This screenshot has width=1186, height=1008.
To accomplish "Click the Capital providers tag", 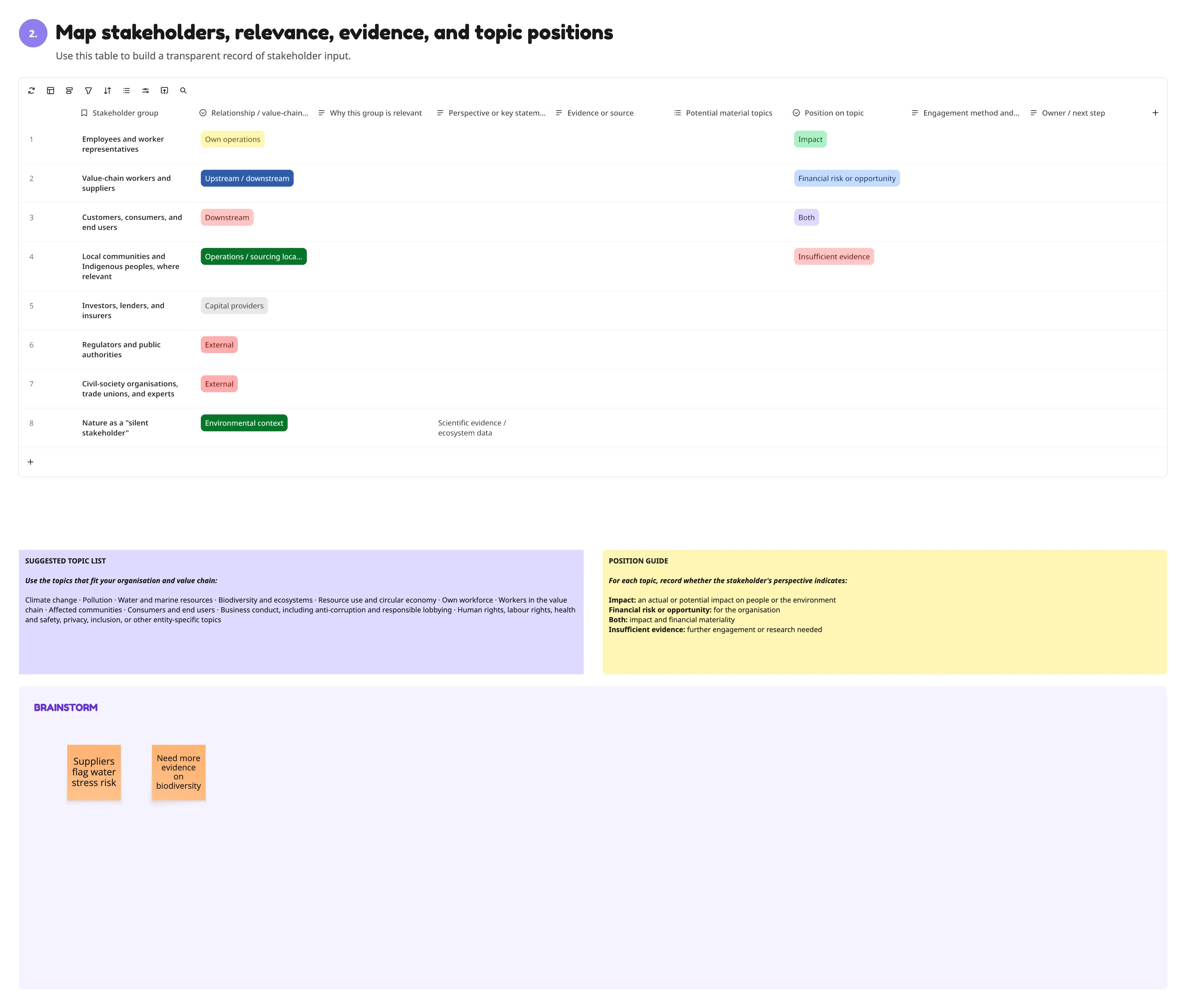I will point(234,306).
